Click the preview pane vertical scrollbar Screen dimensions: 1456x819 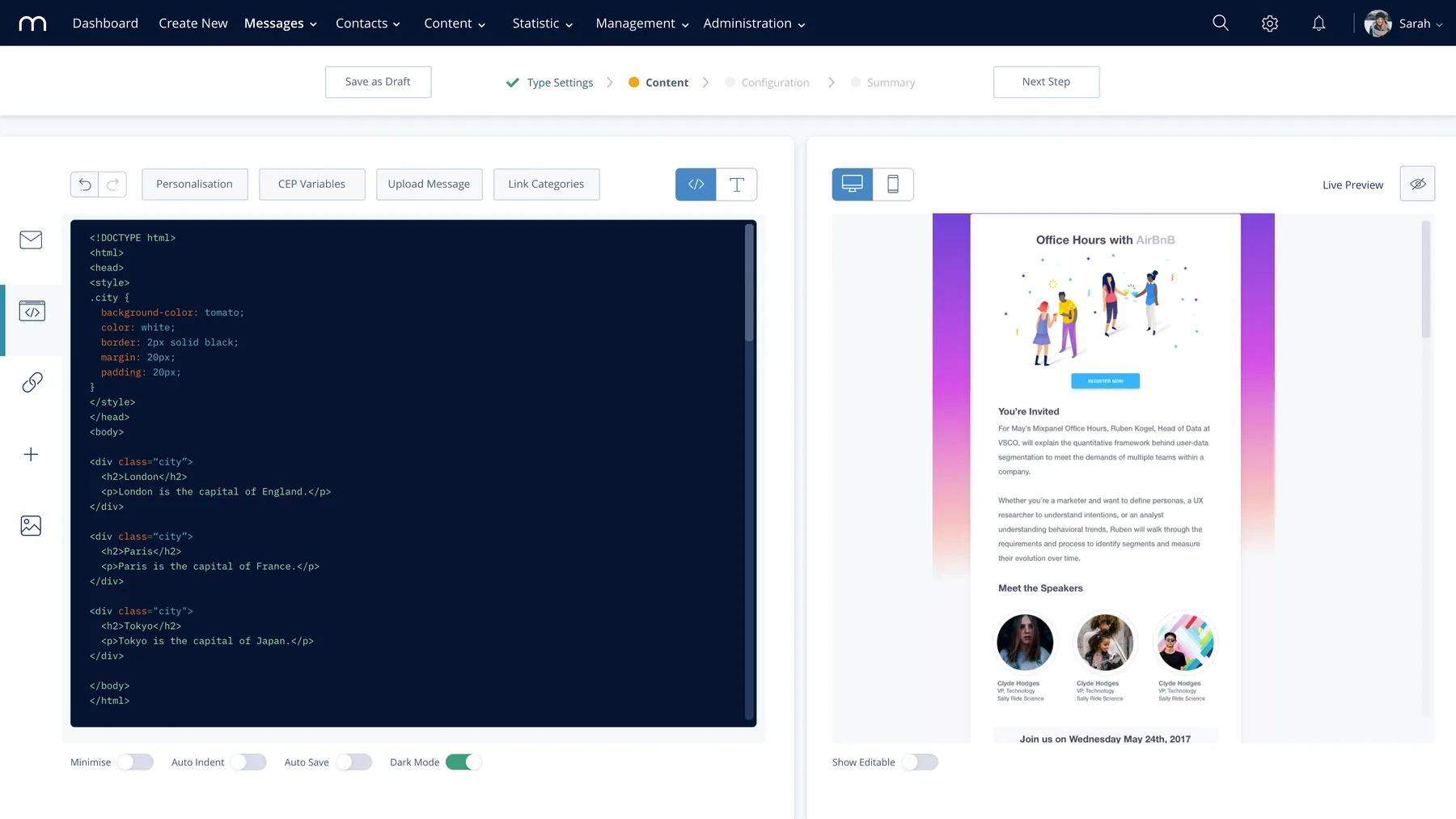pyautogui.click(x=1426, y=279)
